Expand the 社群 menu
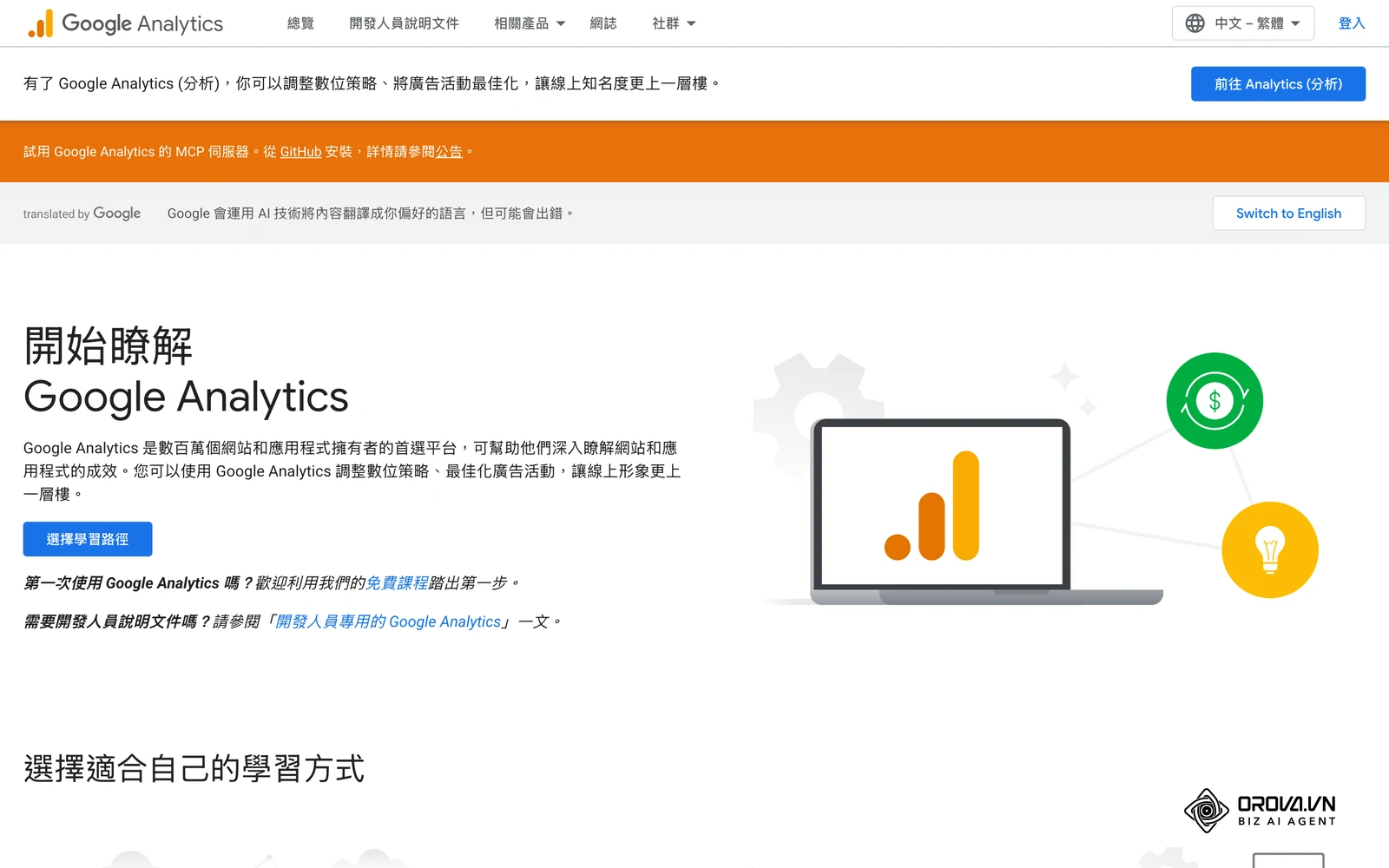Viewport: 1389px width, 868px height. click(674, 23)
